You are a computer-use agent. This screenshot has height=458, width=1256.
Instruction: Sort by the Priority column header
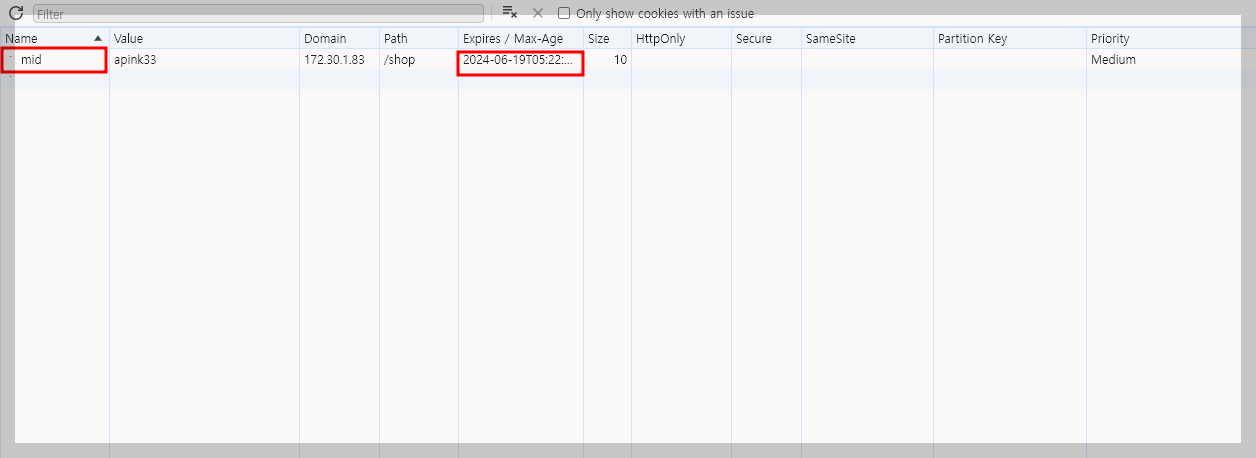(x=1171, y=38)
